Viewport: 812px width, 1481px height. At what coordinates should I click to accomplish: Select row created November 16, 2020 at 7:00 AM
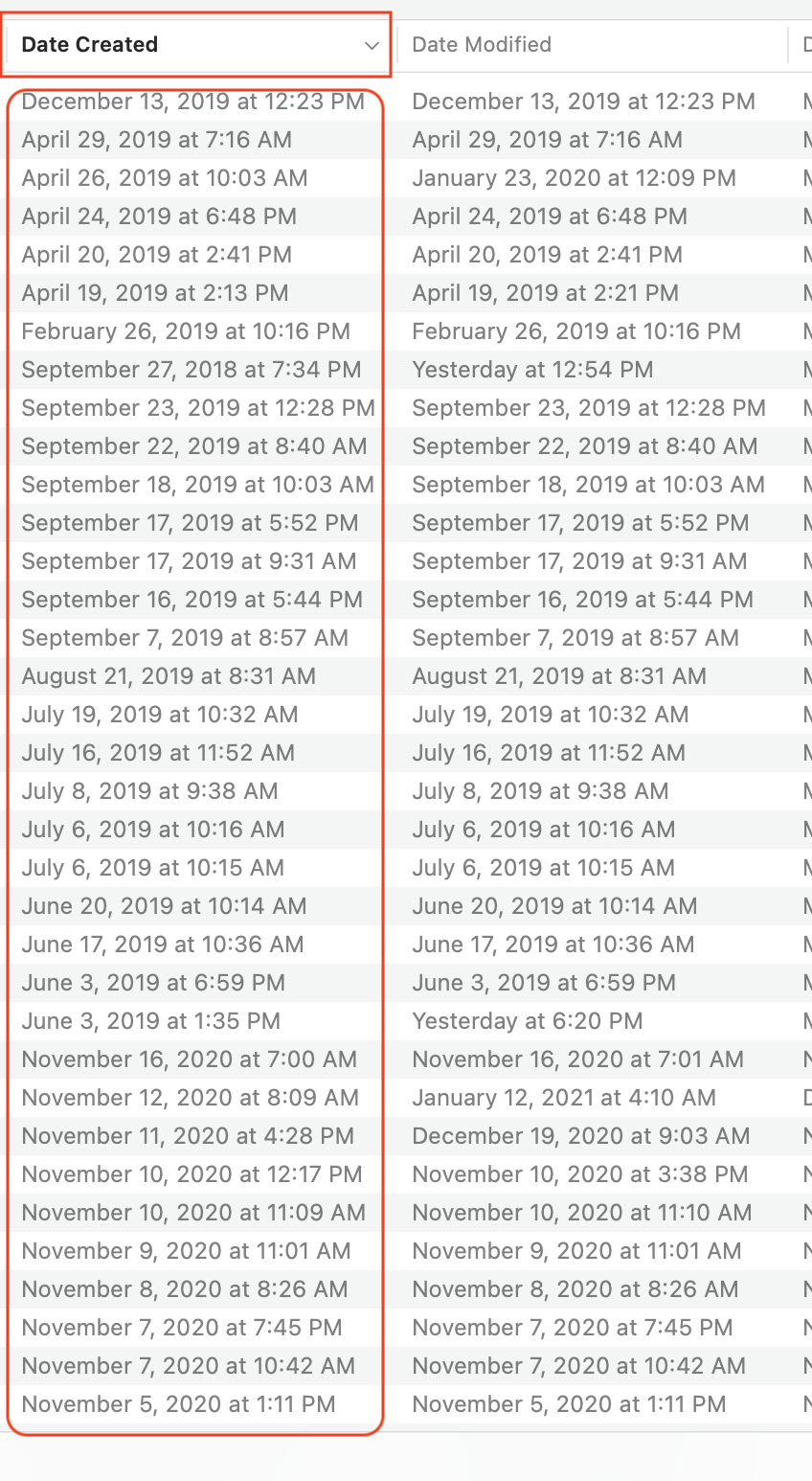[189, 1059]
